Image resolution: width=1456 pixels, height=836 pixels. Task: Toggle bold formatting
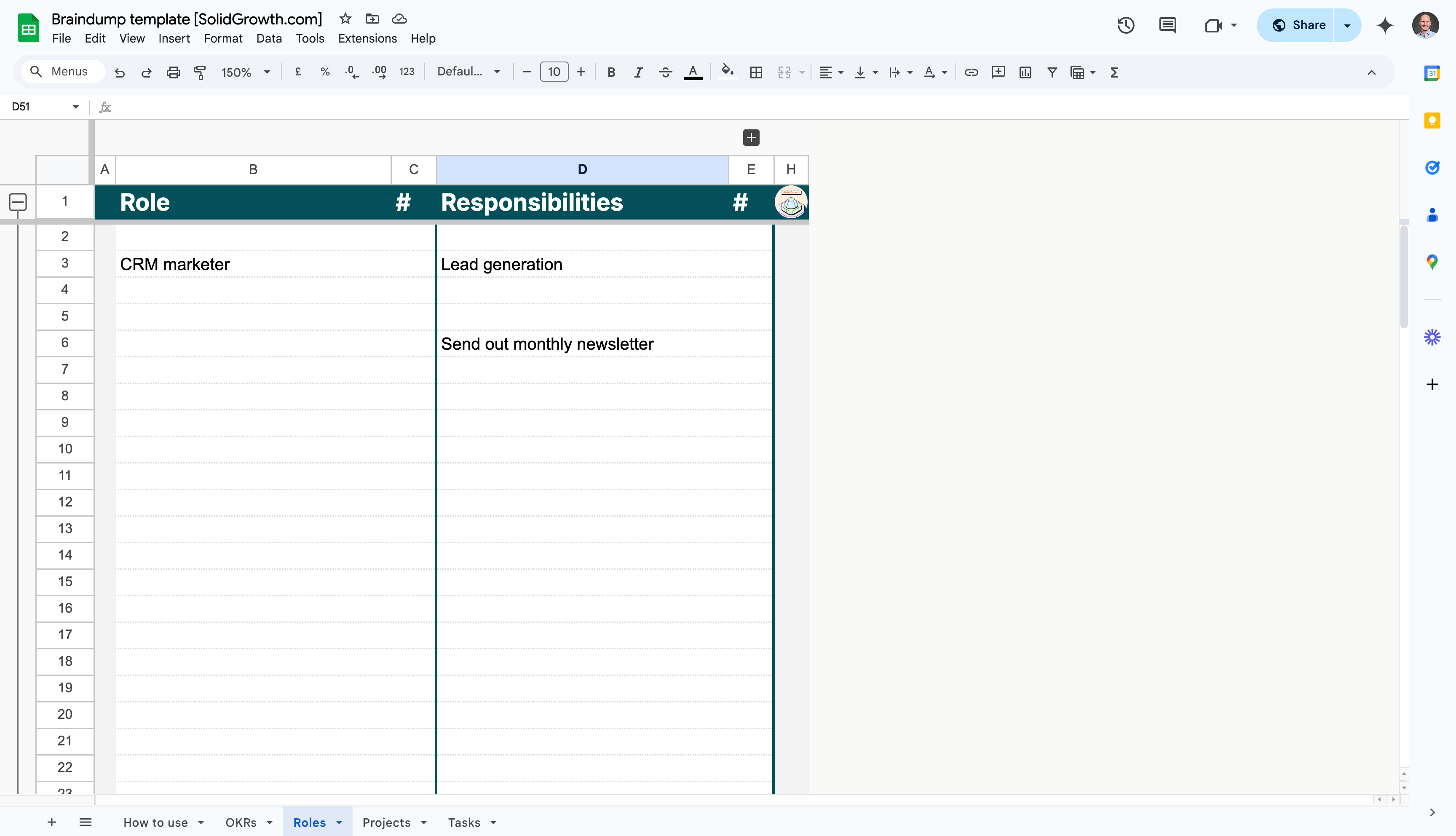tap(611, 72)
